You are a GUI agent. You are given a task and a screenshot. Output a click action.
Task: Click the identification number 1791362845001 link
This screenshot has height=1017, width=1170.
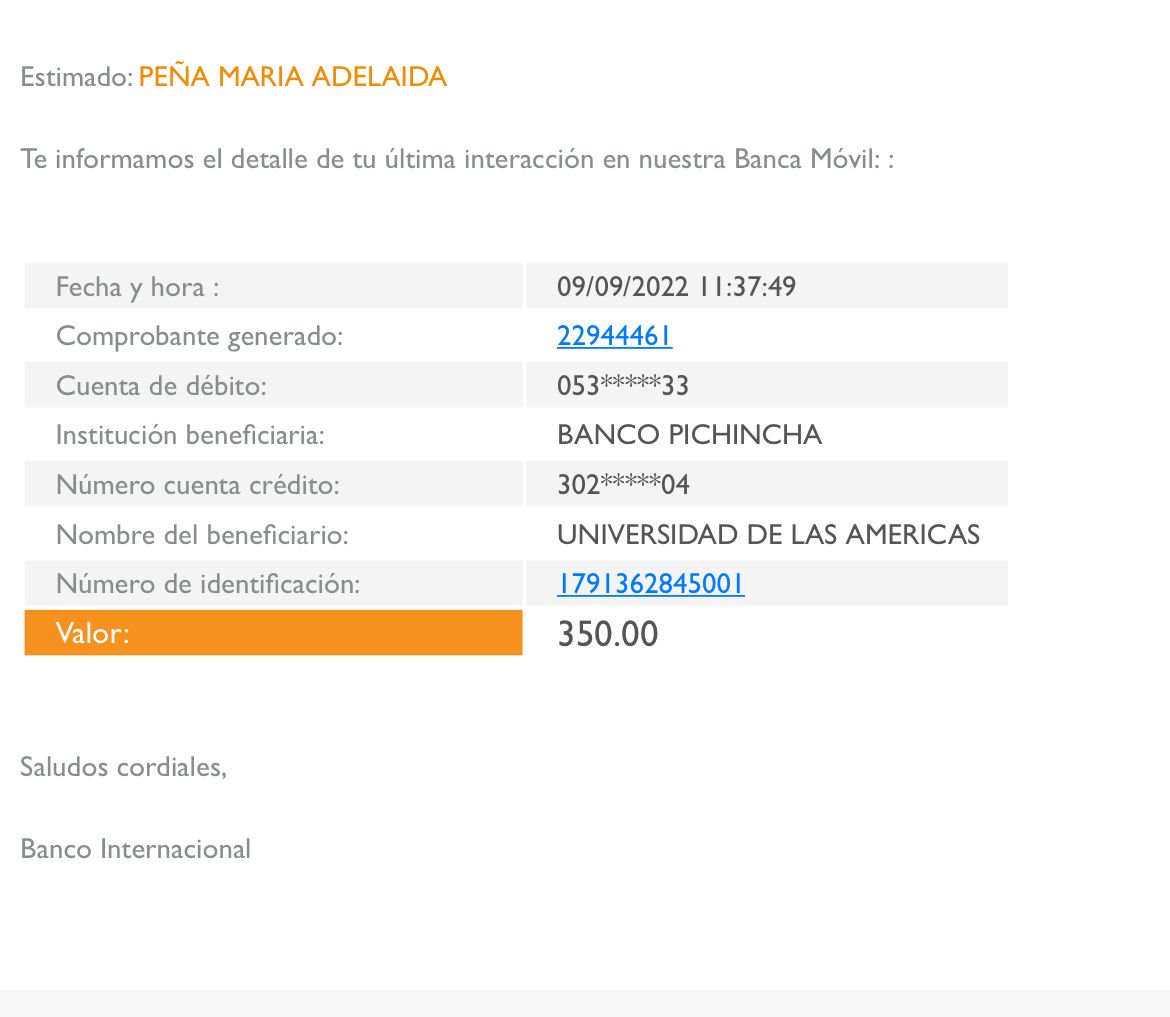[650, 584]
